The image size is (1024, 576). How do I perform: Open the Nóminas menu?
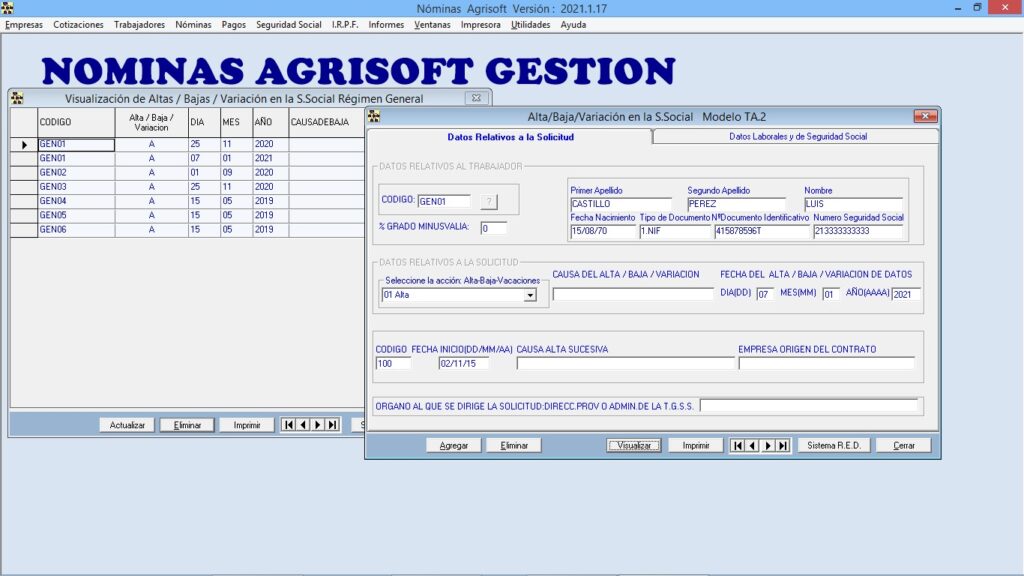193,25
